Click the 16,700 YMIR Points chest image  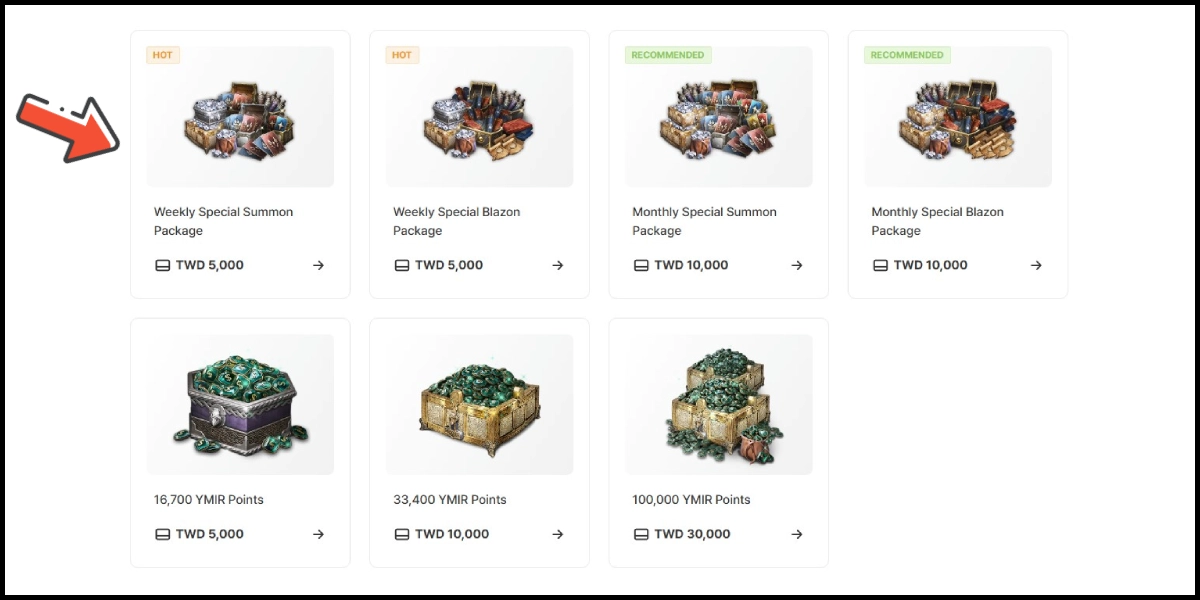241,404
